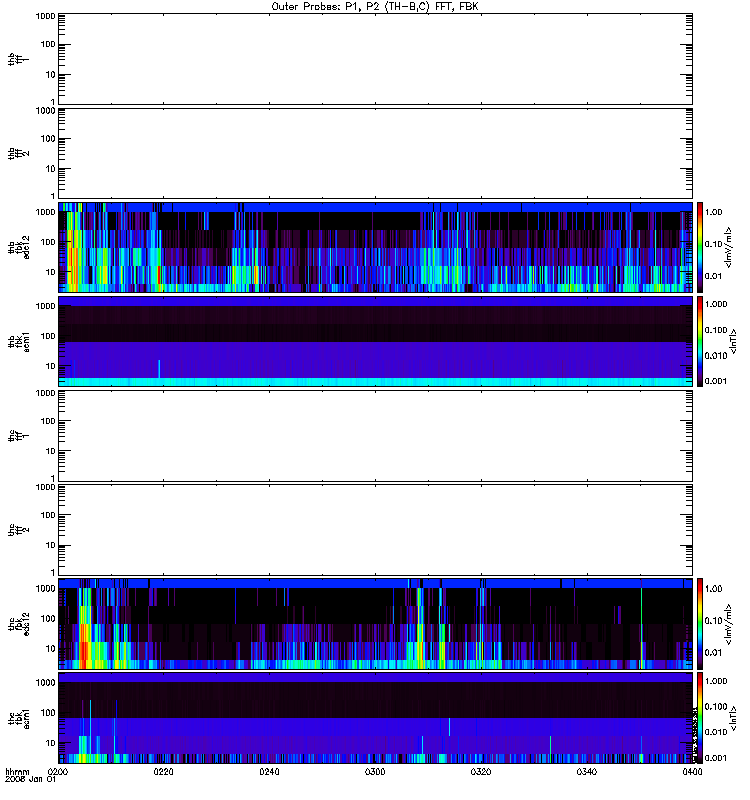Image resolution: width=750 pixels, height=800 pixels.
Task: Click the empty thc fff 2 panel
Action: (376, 530)
